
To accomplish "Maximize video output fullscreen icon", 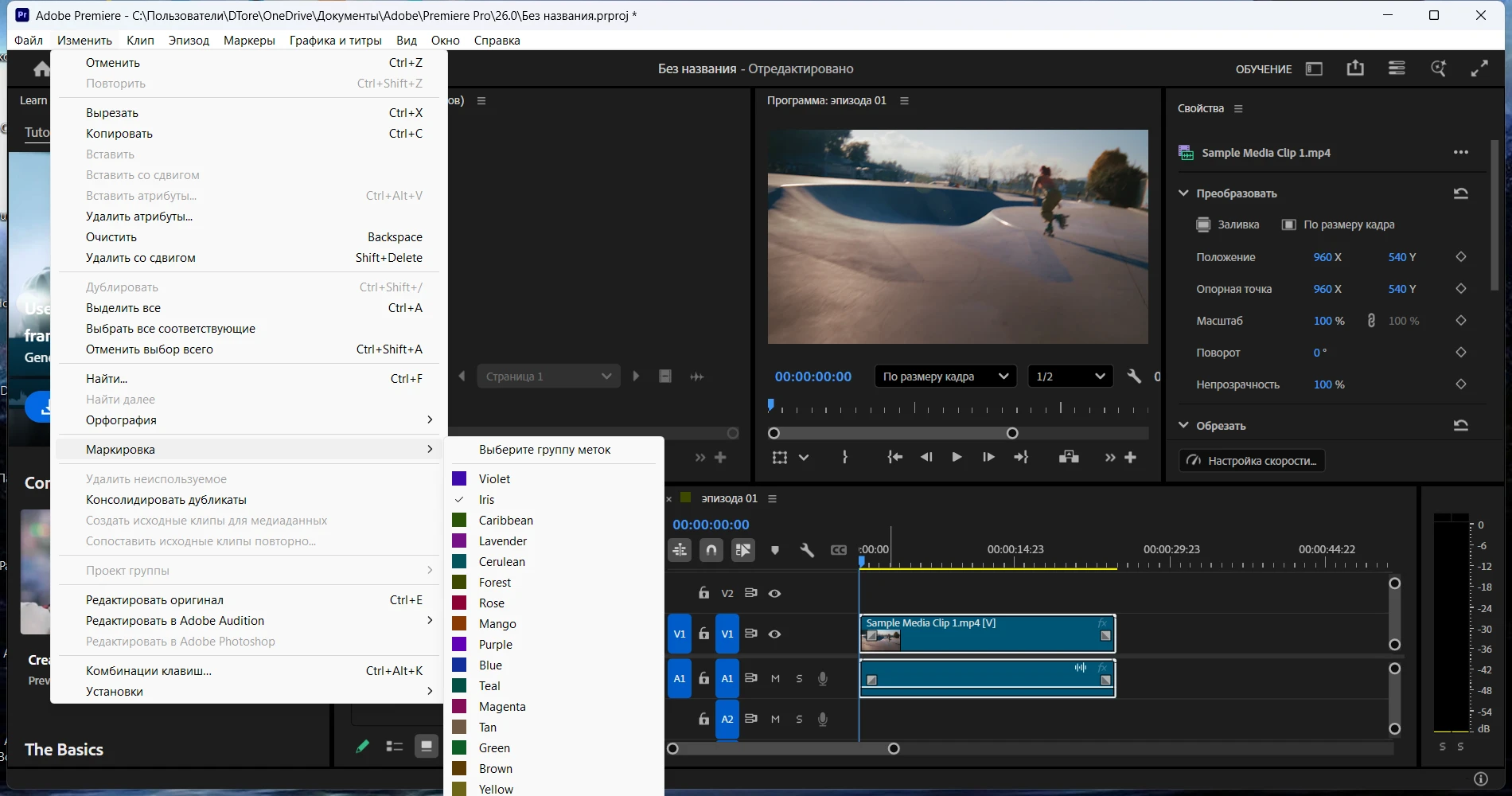I will [x=1479, y=68].
